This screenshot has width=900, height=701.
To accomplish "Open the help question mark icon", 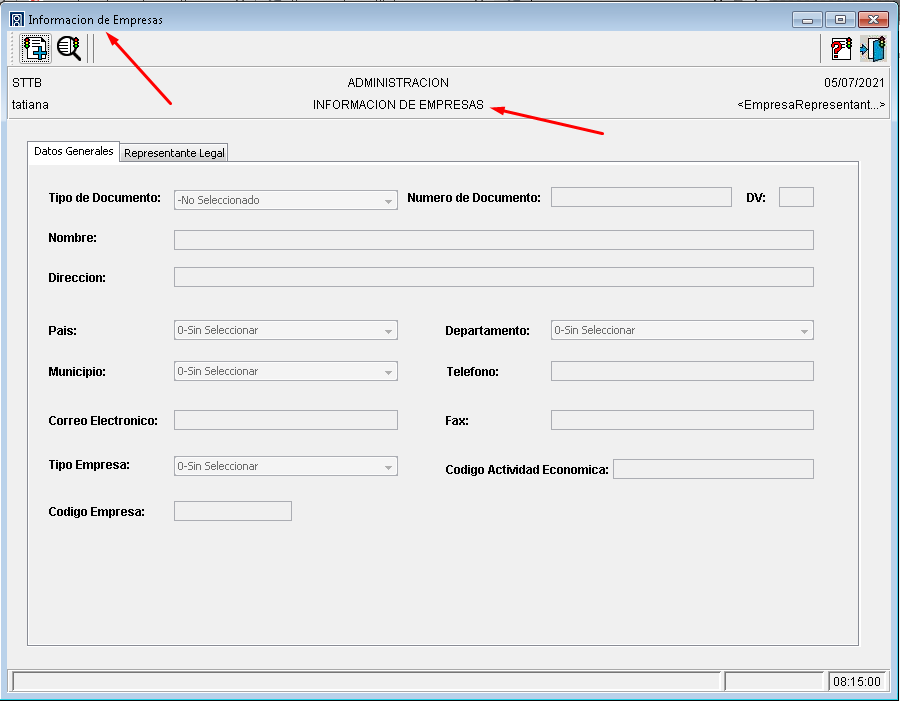I will (x=842, y=48).
